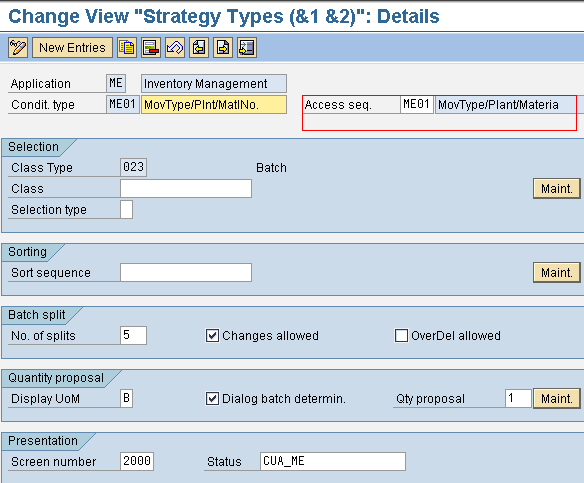
Task: Click the Undo change icon
Action: point(175,48)
